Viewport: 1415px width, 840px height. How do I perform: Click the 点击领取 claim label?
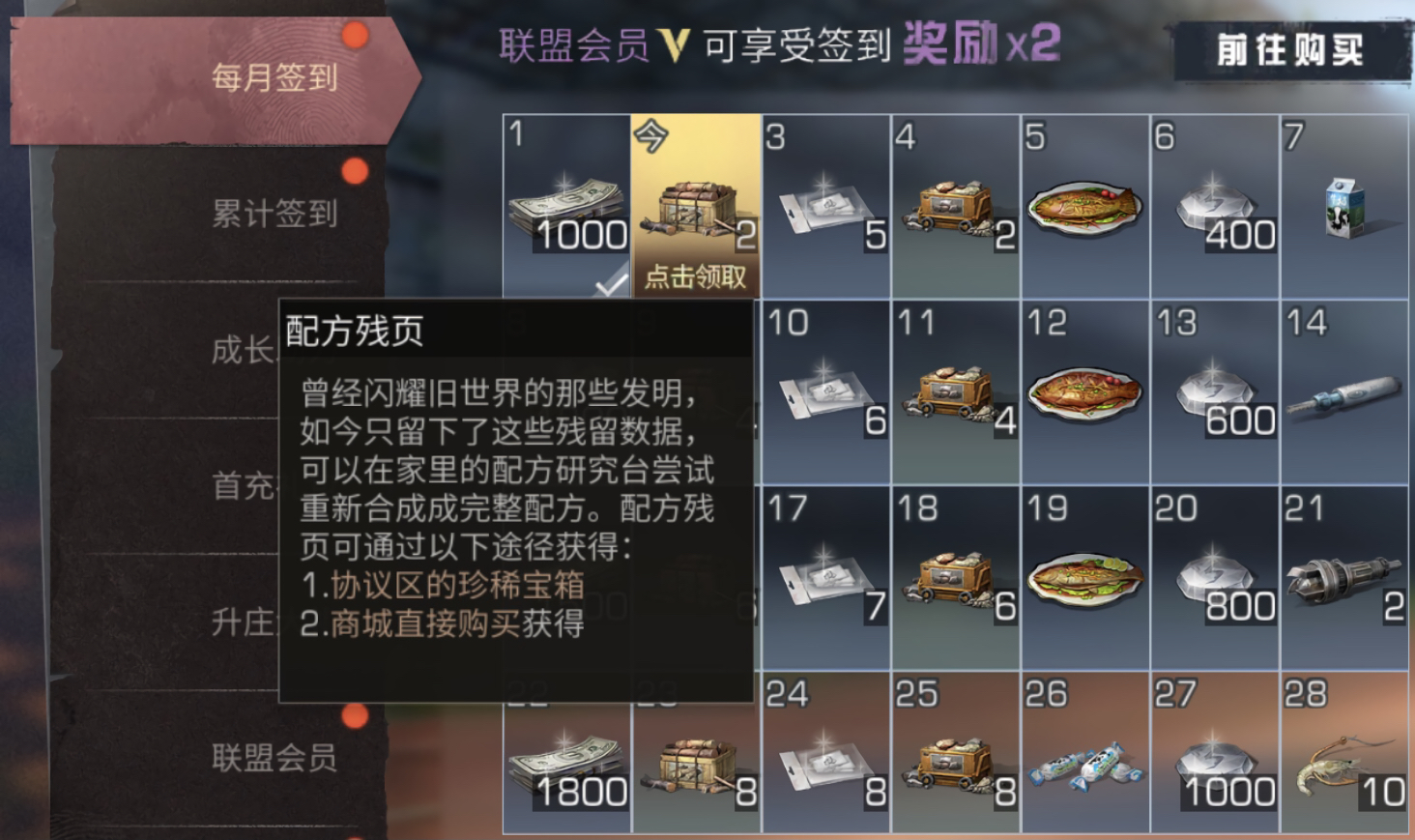coord(696,278)
